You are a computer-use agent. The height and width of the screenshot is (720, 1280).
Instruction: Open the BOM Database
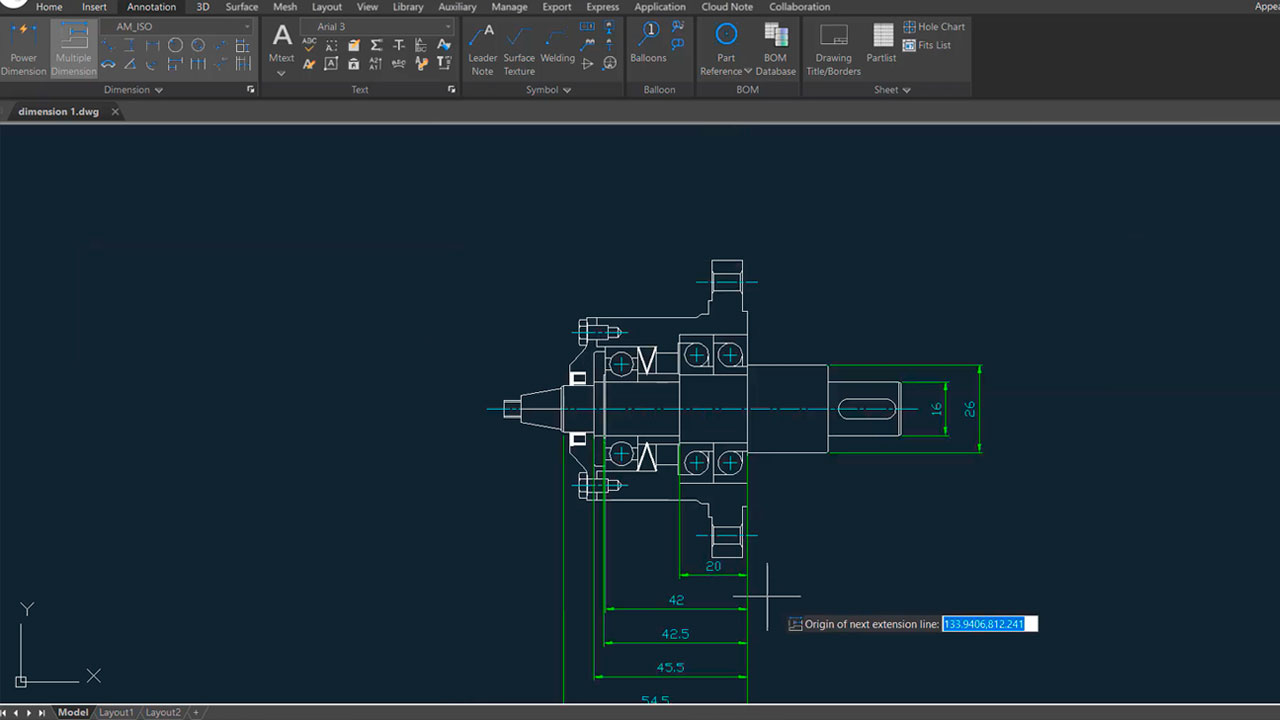pyautogui.click(x=775, y=49)
